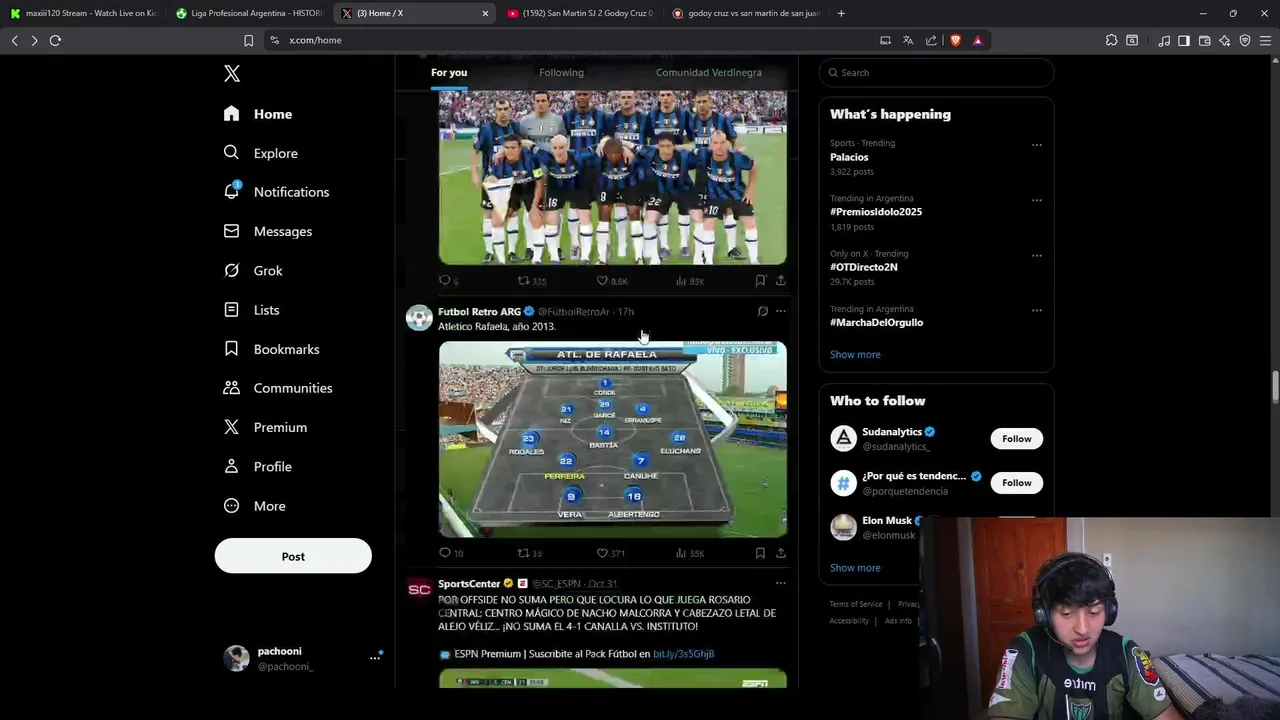Open the Brave Wallet icon
The width and height of the screenshot is (1280, 720).
click(1204, 40)
